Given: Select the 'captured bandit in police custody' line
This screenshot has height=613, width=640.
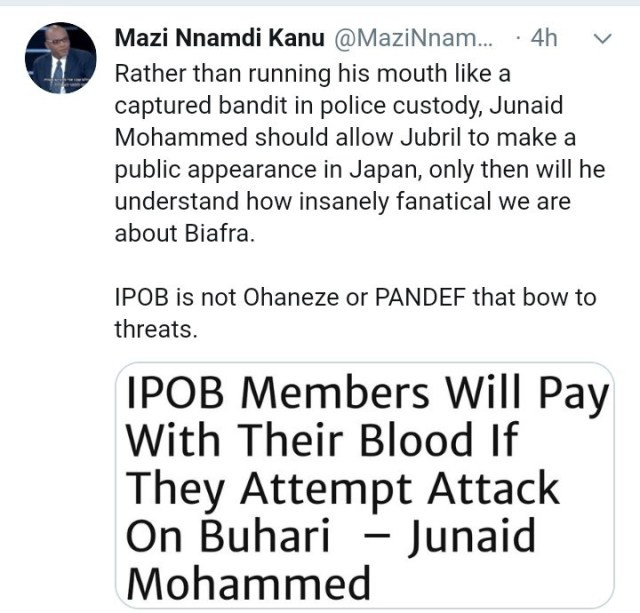Looking at the screenshot, I should (x=339, y=106).
